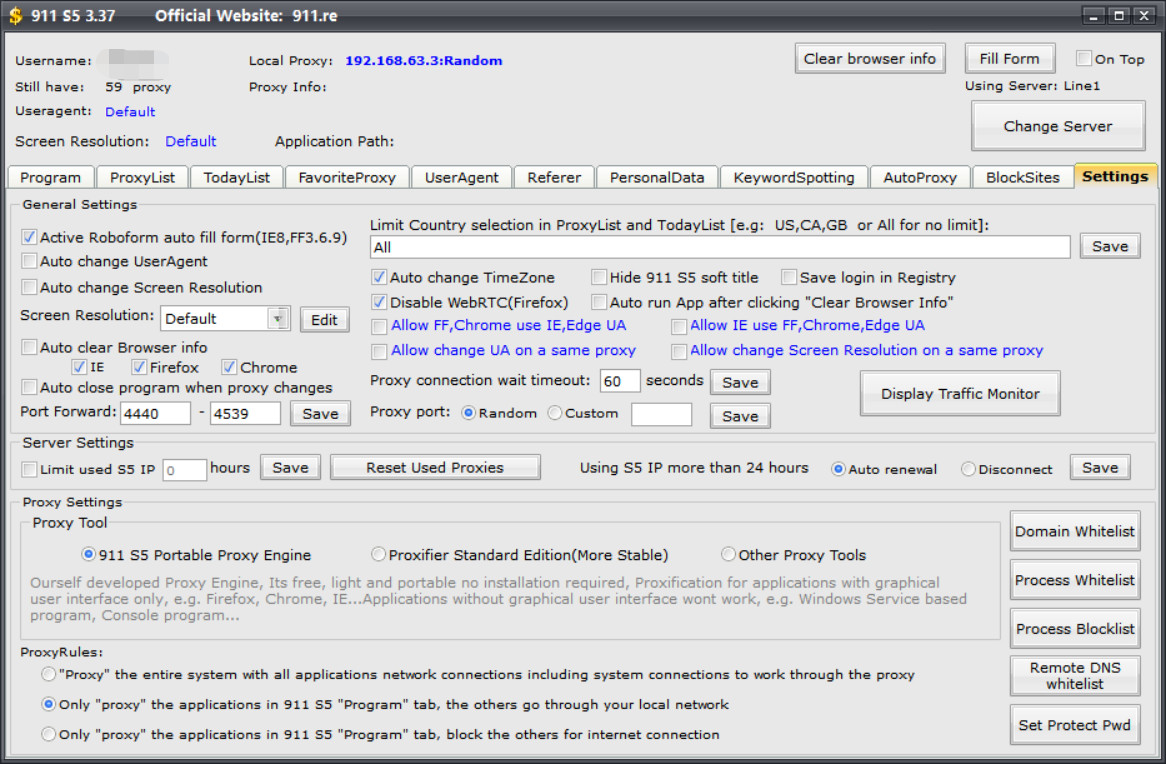Switch to KeywordSpotting tab

pyautogui.click(x=793, y=177)
